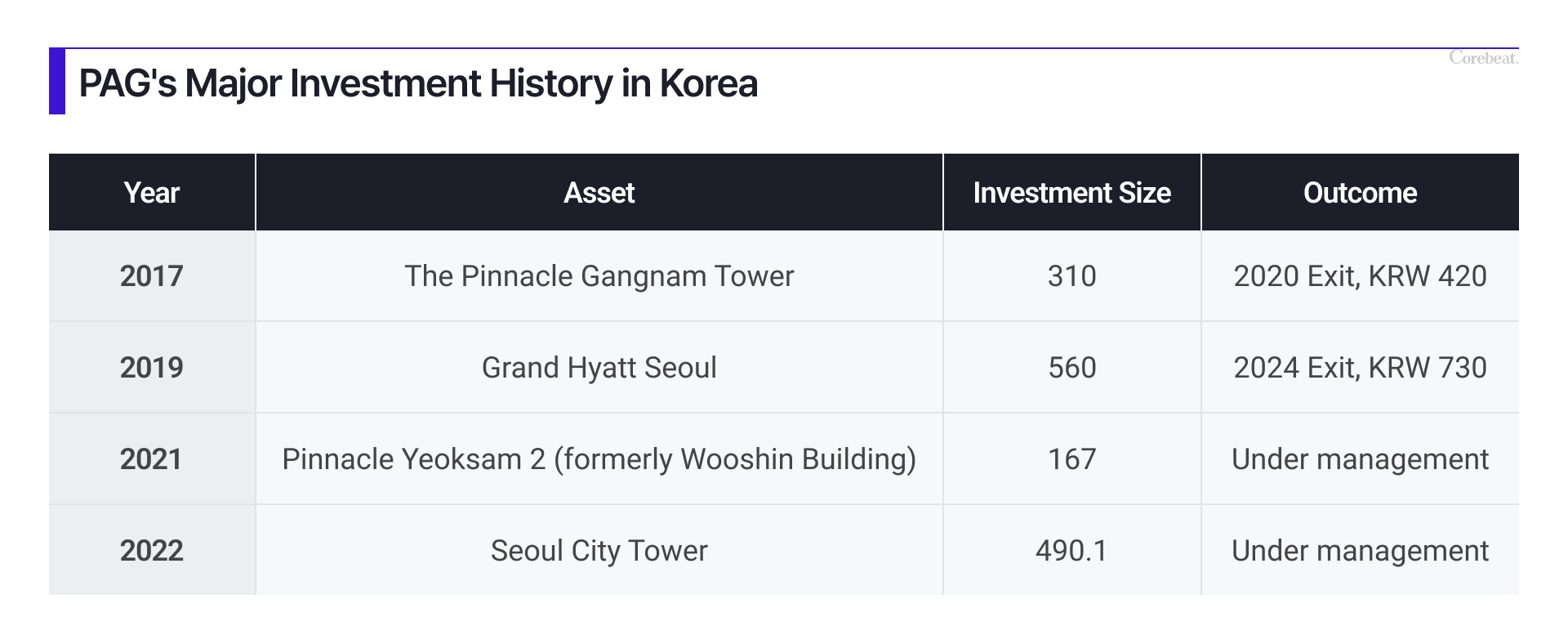Click the Investment Size column header
Image resolution: width=1568 pixels, height=644 pixels.
[x=1072, y=192]
